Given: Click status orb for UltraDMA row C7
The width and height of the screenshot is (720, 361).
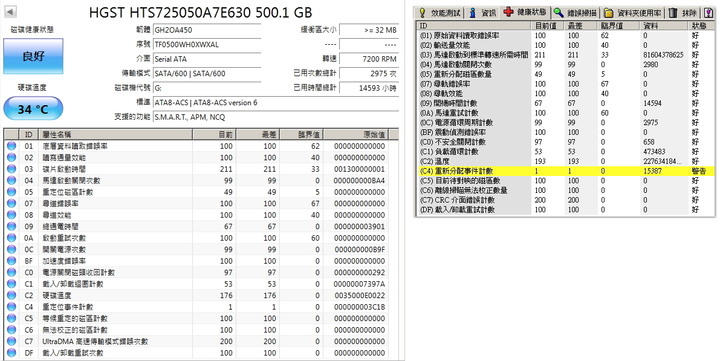Looking at the screenshot, I should pos(11,341).
